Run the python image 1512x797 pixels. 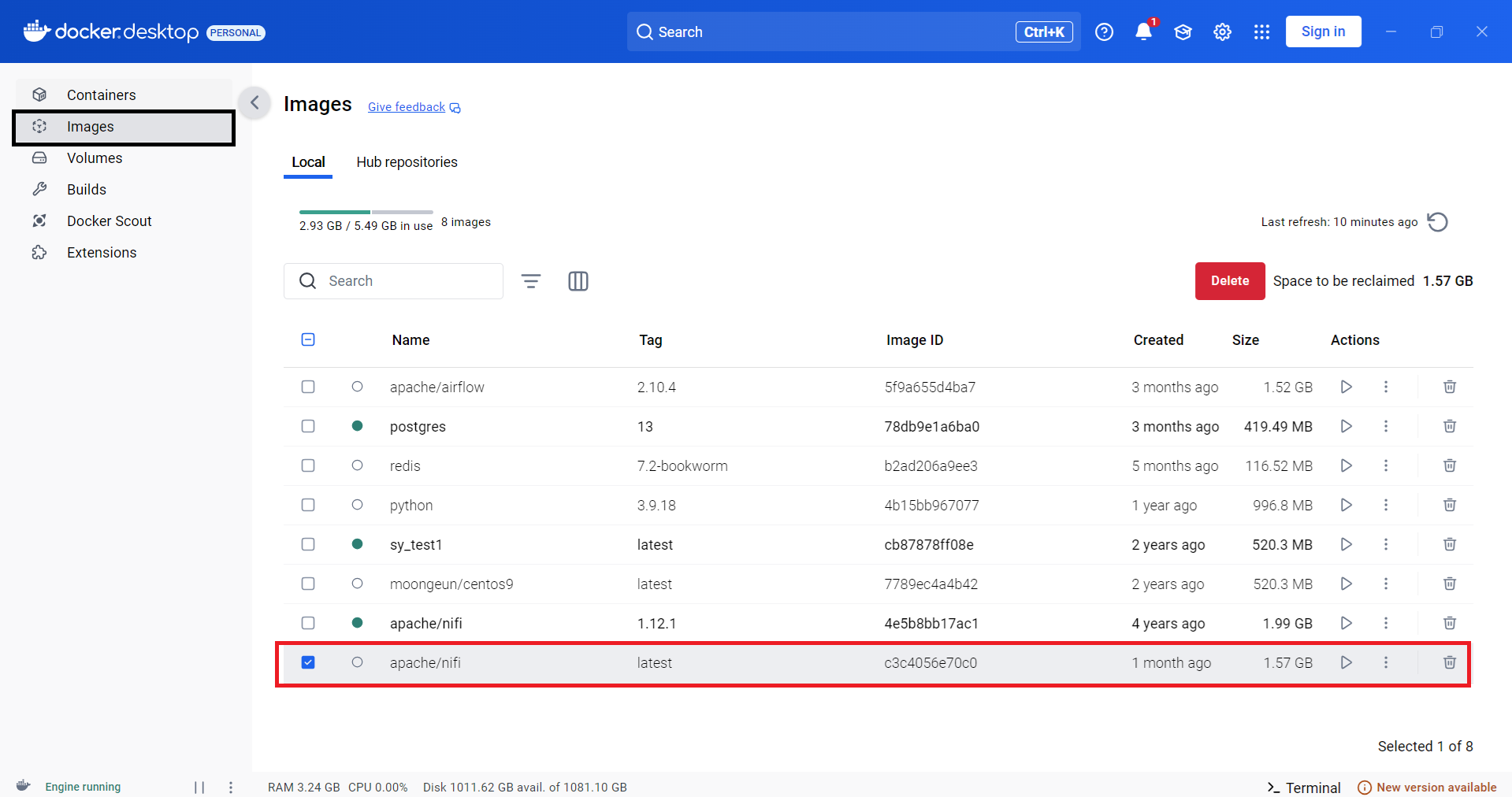[1346, 505]
